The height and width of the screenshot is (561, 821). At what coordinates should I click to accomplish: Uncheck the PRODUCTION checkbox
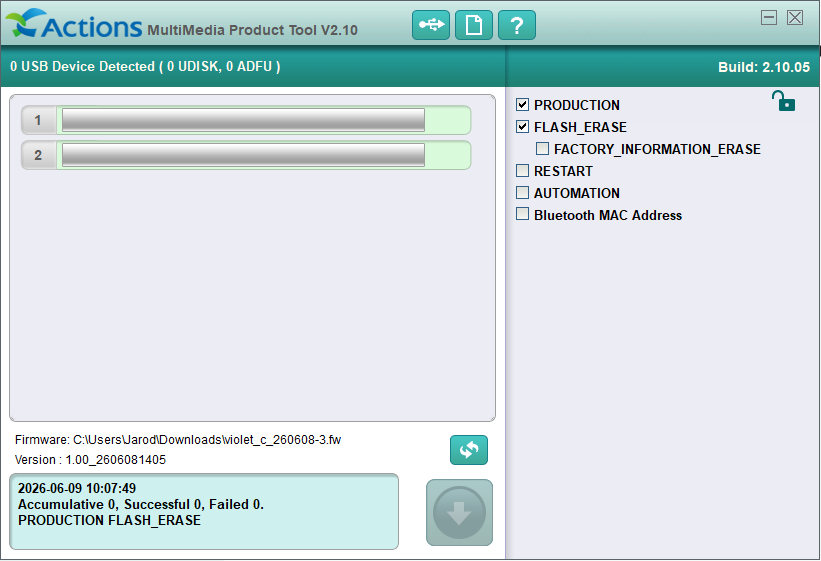pos(522,105)
